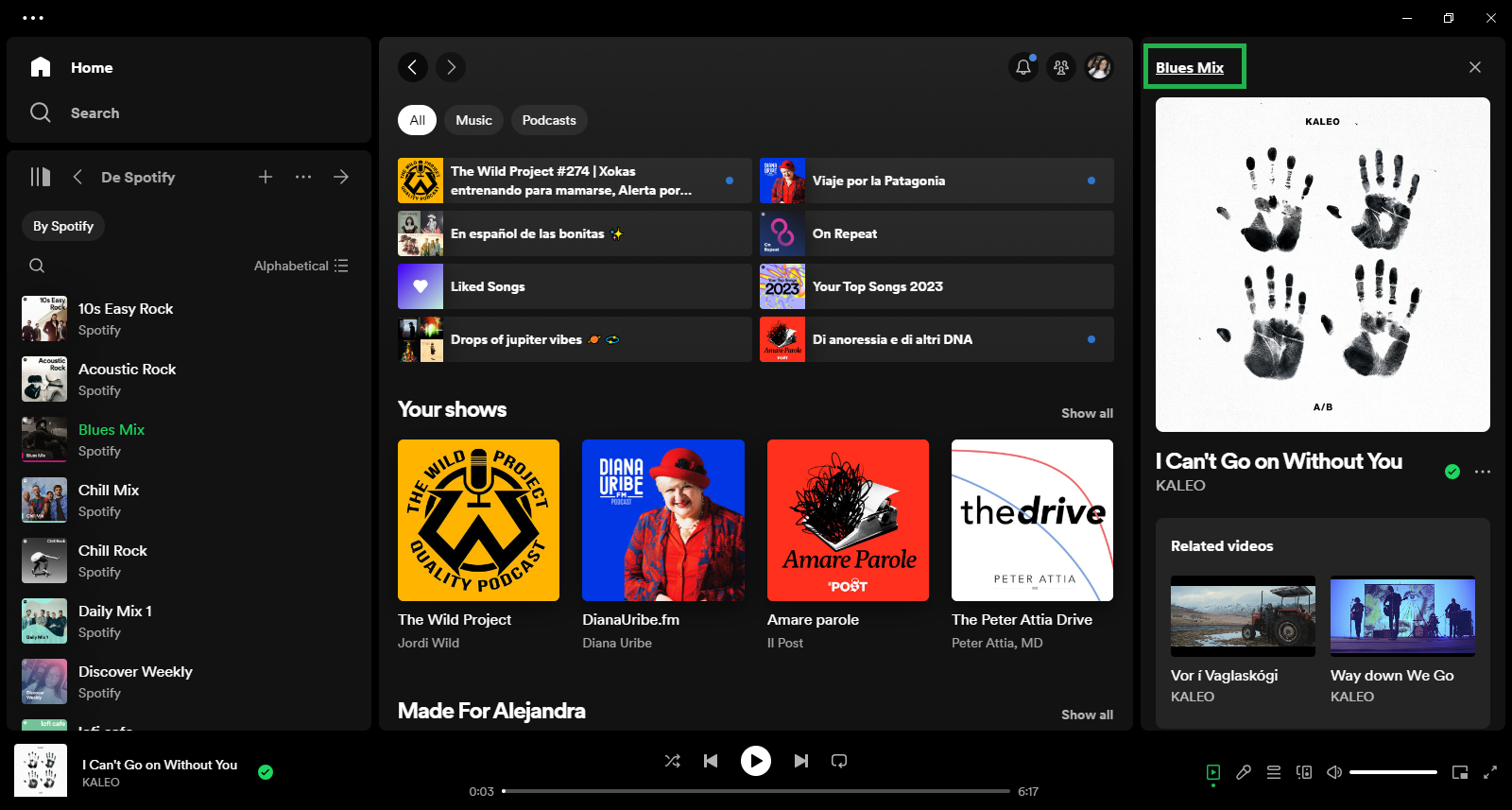The image size is (1512, 810).
Task: Open the On Repeat playlist shortcut
Action: pyautogui.click(x=936, y=233)
